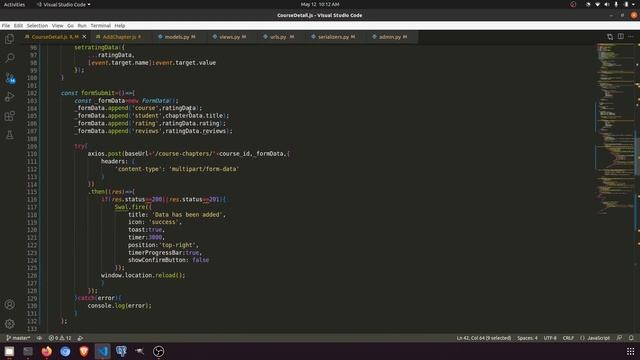Open the Files app in the dock
This screenshot has height=360, width=640.
pos(9,351)
